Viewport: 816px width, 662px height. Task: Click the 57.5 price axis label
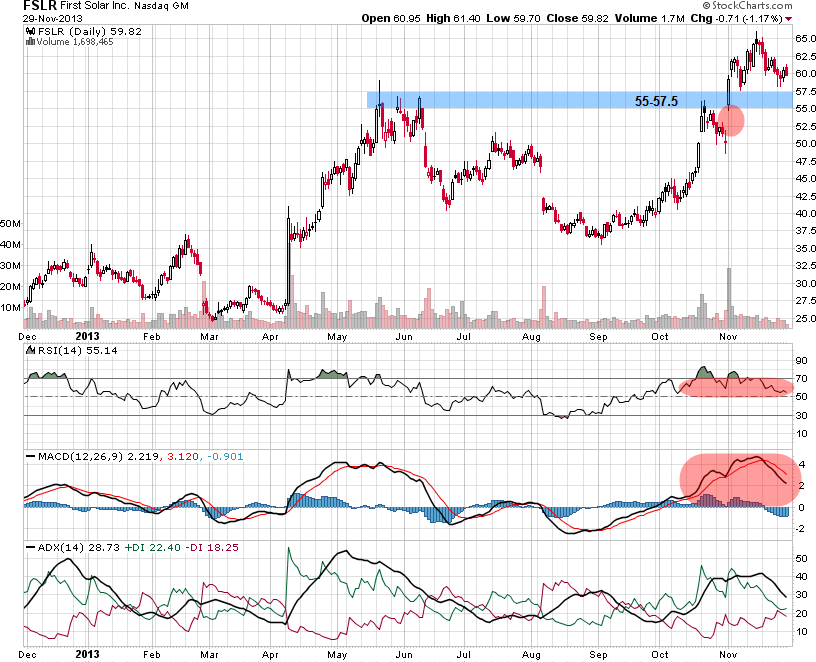click(805, 91)
